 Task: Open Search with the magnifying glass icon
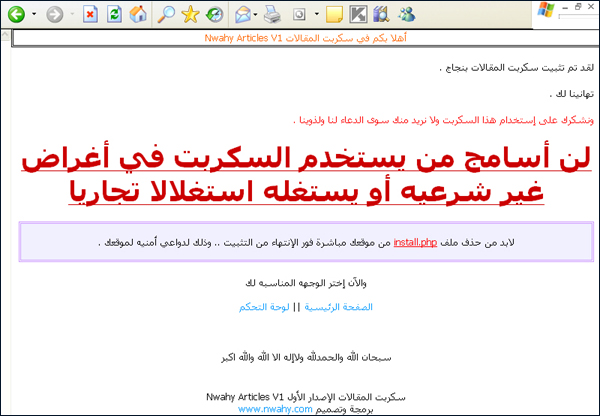[167, 14]
